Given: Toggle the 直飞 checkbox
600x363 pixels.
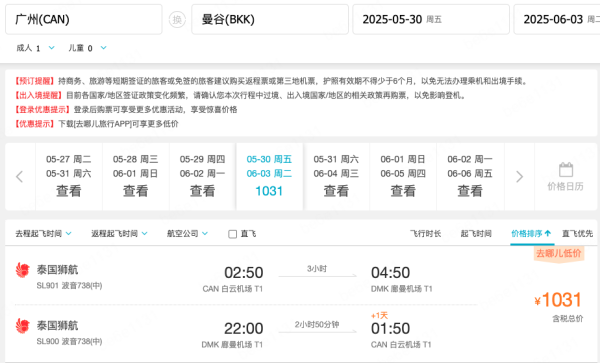Looking at the screenshot, I should pyautogui.click(x=232, y=234).
